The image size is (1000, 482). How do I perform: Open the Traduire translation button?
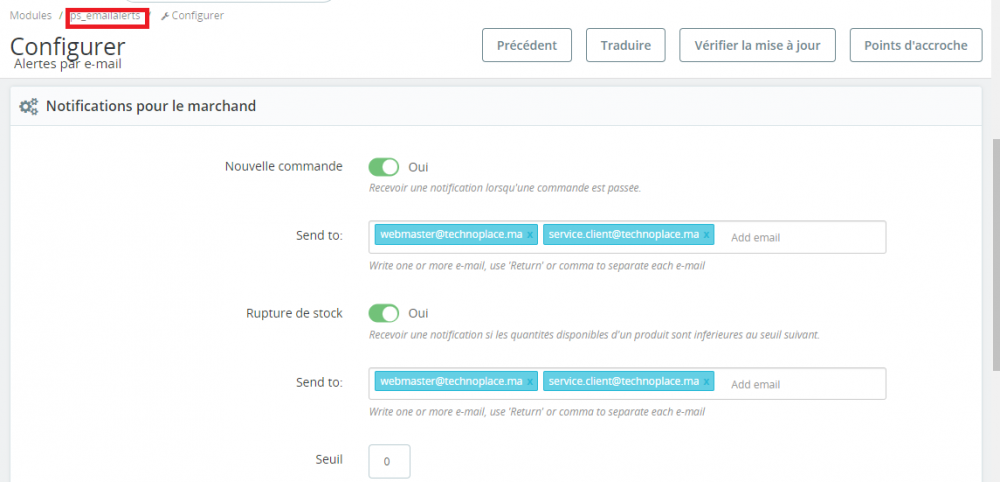click(626, 45)
